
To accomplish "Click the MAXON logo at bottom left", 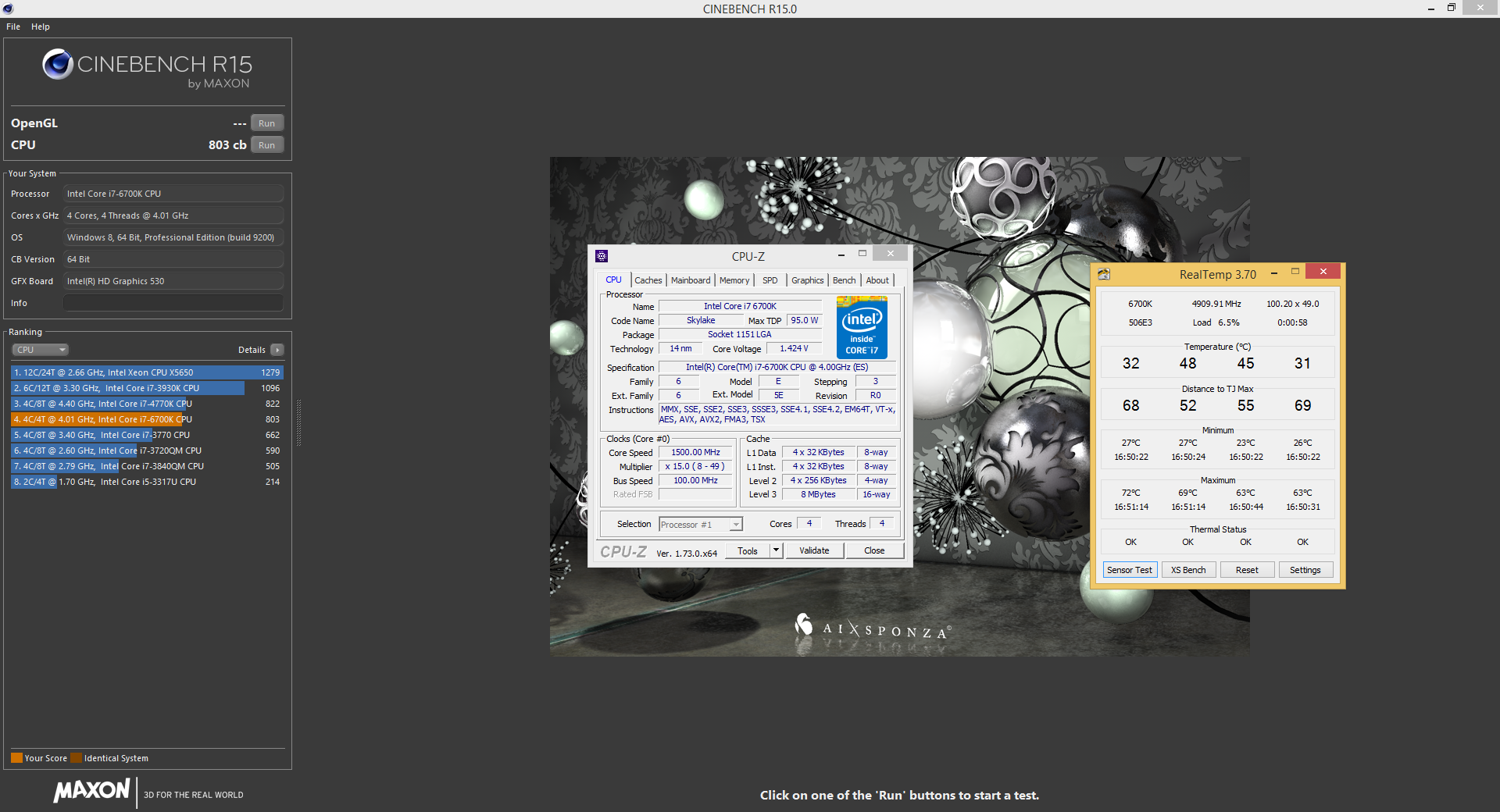I will click(91, 790).
